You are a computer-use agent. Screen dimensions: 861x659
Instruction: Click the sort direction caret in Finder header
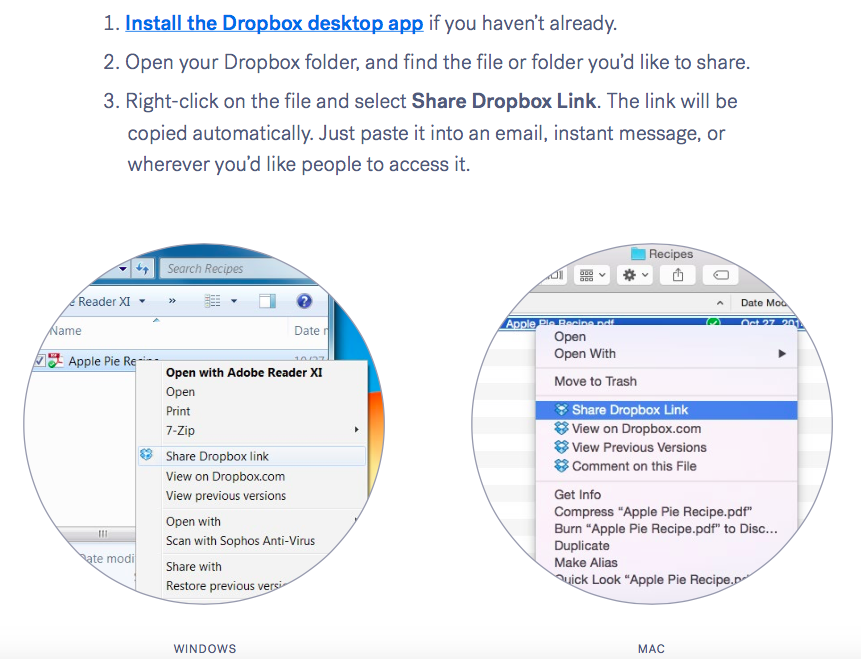point(720,303)
